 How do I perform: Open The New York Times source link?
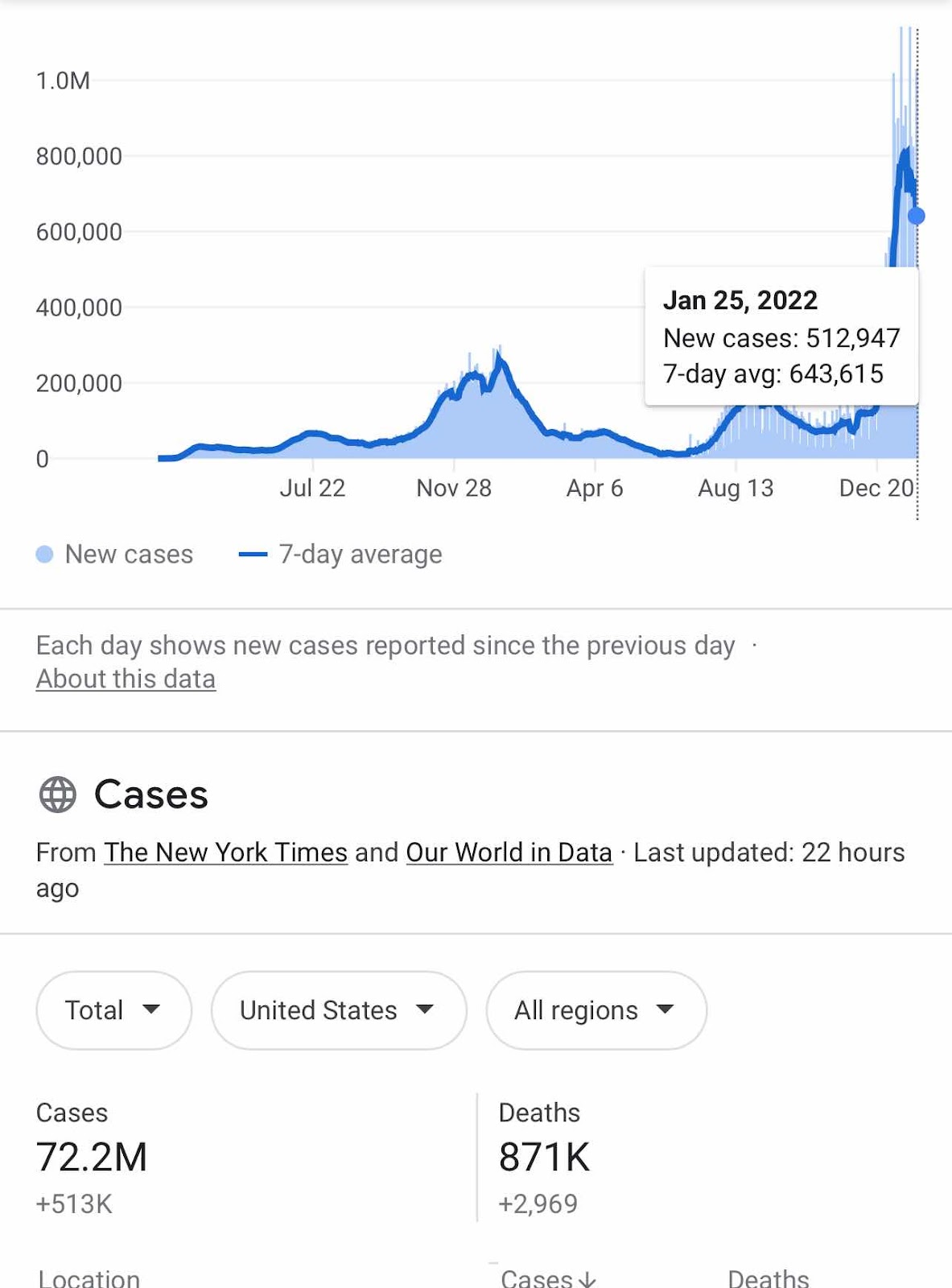pyautogui.click(x=226, y=852)
